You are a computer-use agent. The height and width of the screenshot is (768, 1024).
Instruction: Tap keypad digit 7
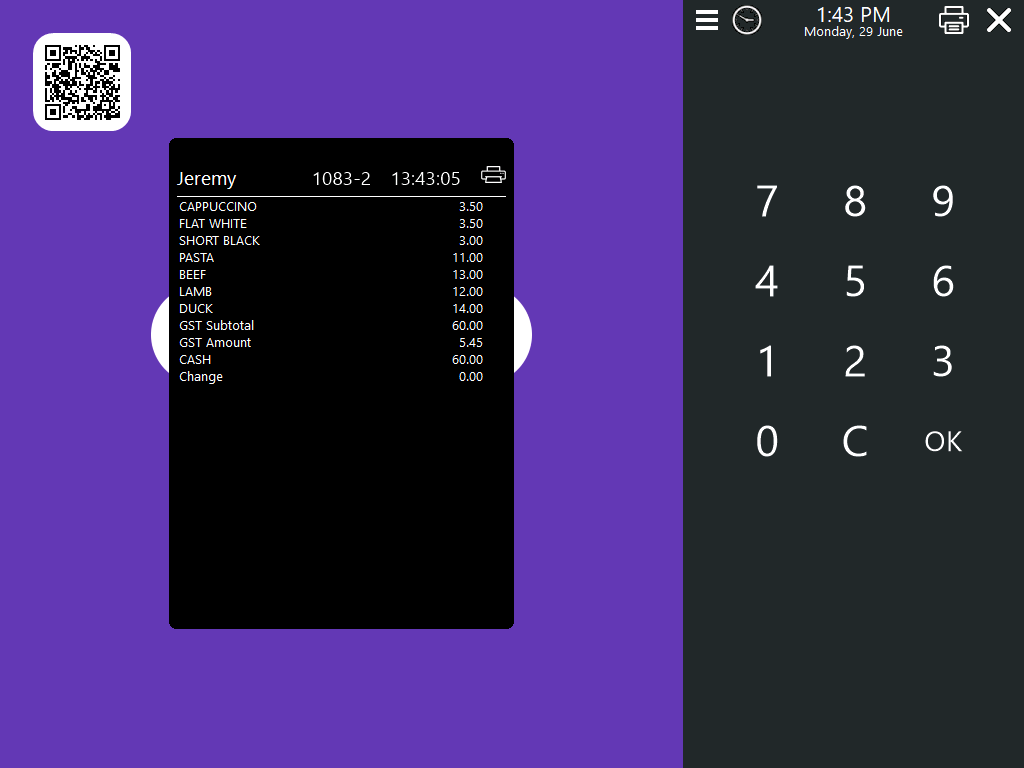coord(767,200)
